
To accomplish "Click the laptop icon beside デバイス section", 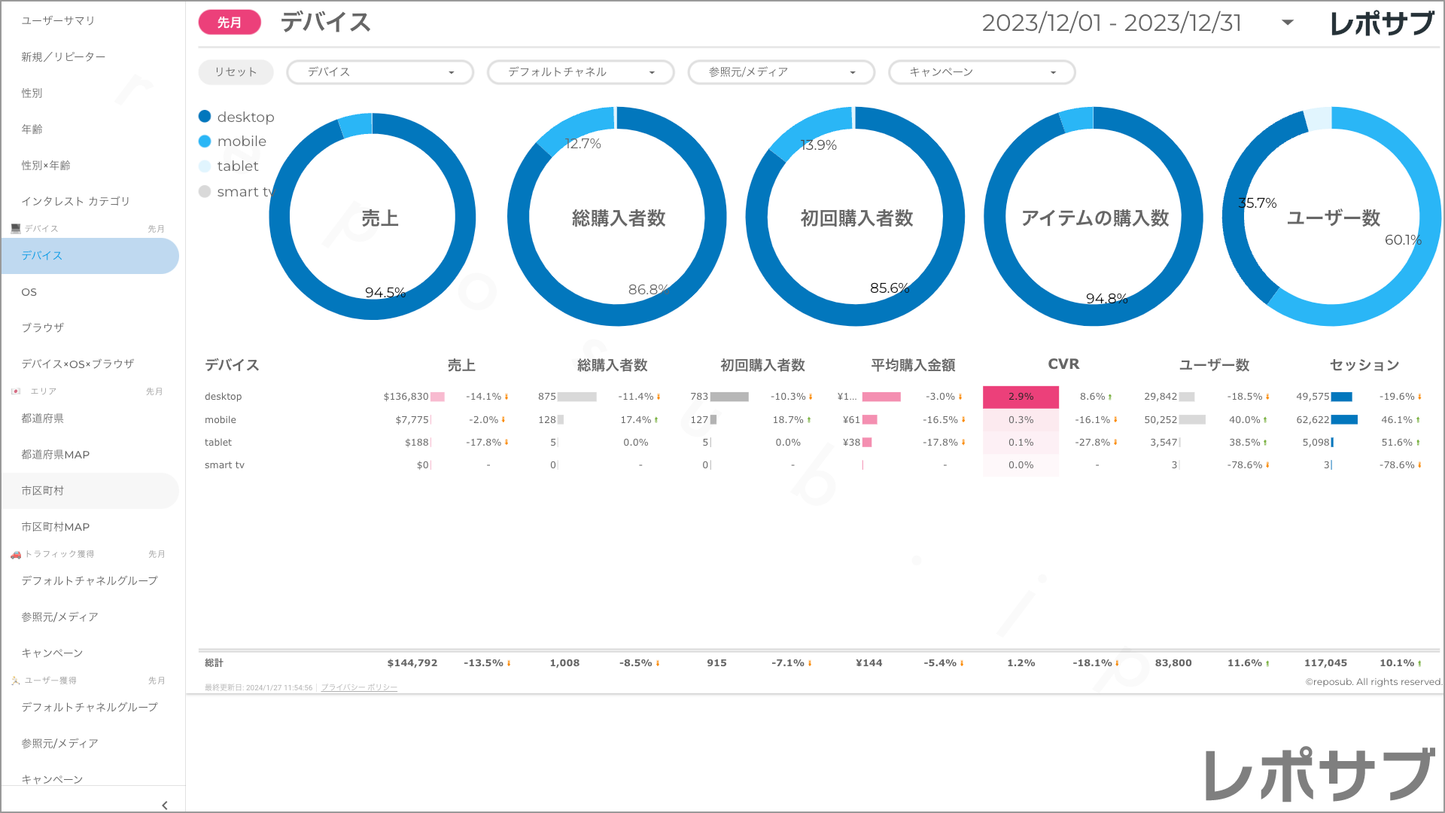I will pos(15,229).
